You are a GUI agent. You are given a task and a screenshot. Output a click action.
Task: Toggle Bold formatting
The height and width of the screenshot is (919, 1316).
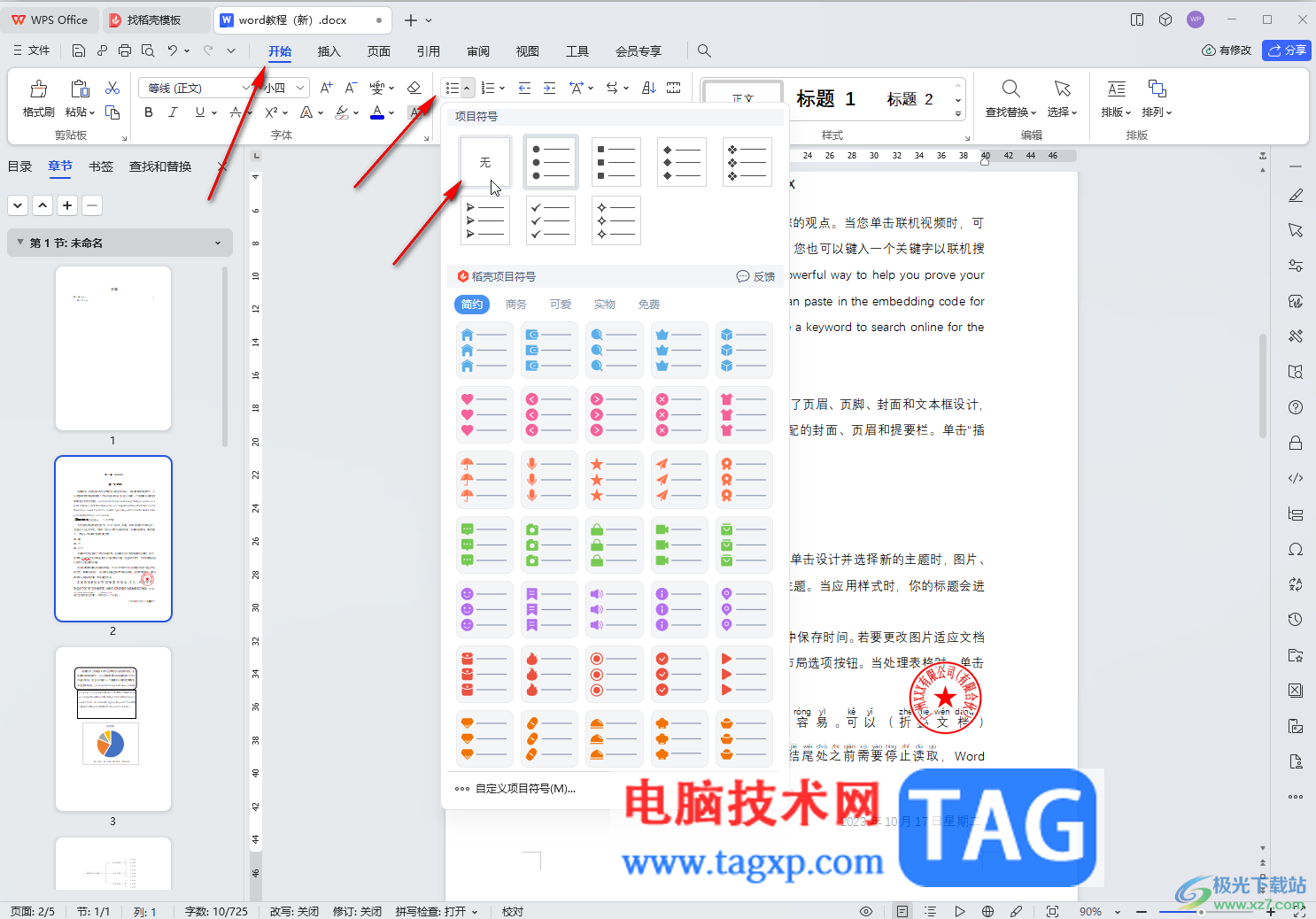pyautogui.click(x=149, y=112)
